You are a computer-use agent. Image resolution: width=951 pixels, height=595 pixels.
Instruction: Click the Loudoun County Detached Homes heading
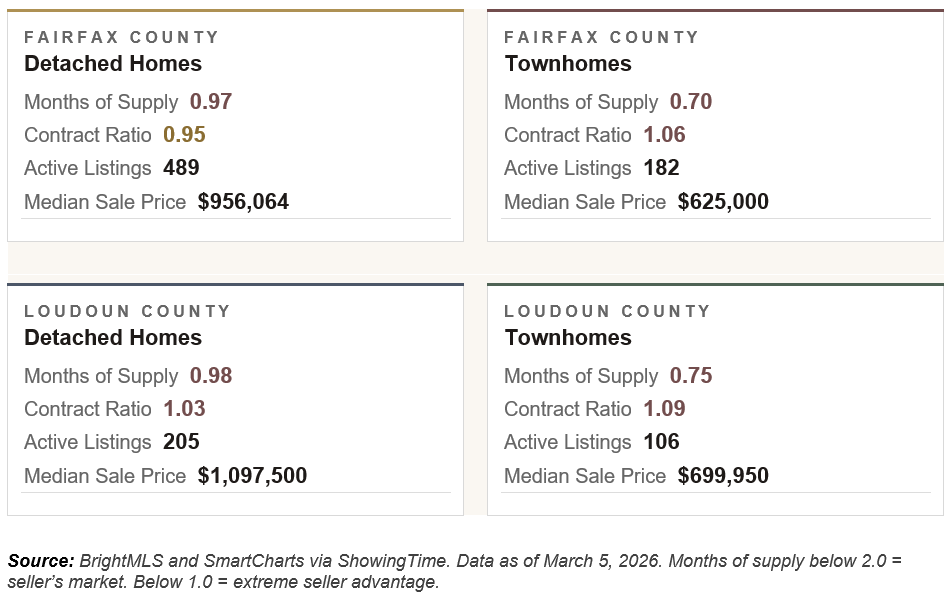point(113,338)
